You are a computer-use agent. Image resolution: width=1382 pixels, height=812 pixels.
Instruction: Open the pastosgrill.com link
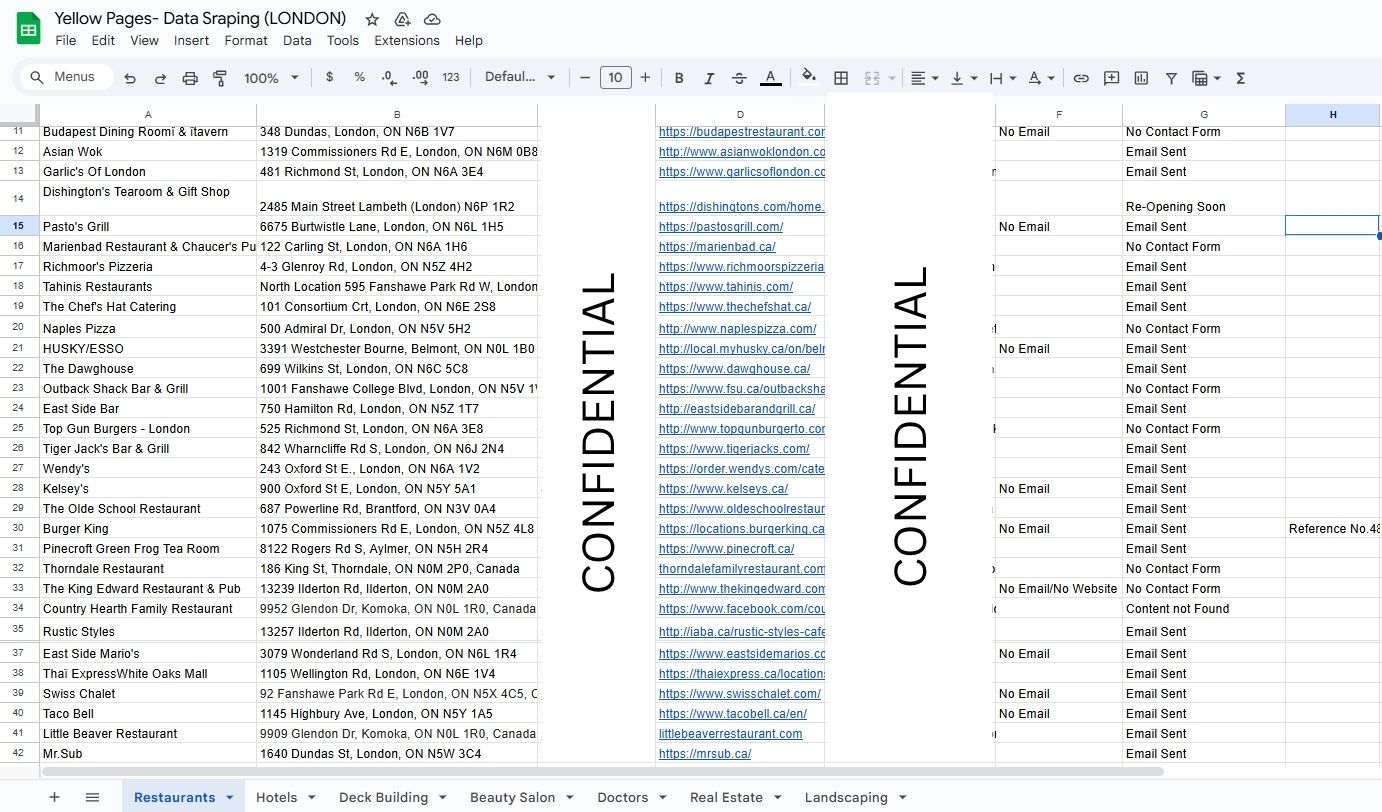(x=720, y=227)
